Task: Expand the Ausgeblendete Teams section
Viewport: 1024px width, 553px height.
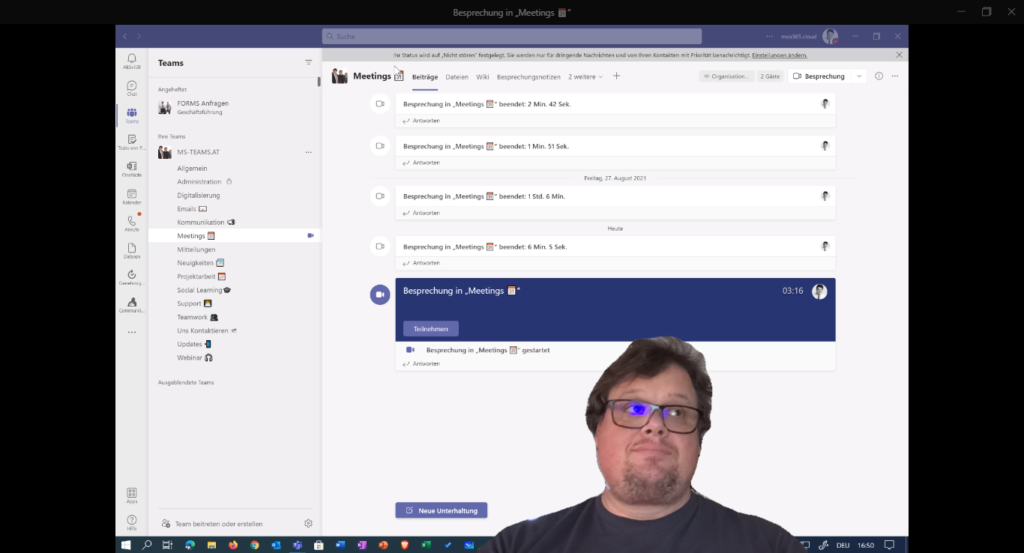Action: [186, 383]
